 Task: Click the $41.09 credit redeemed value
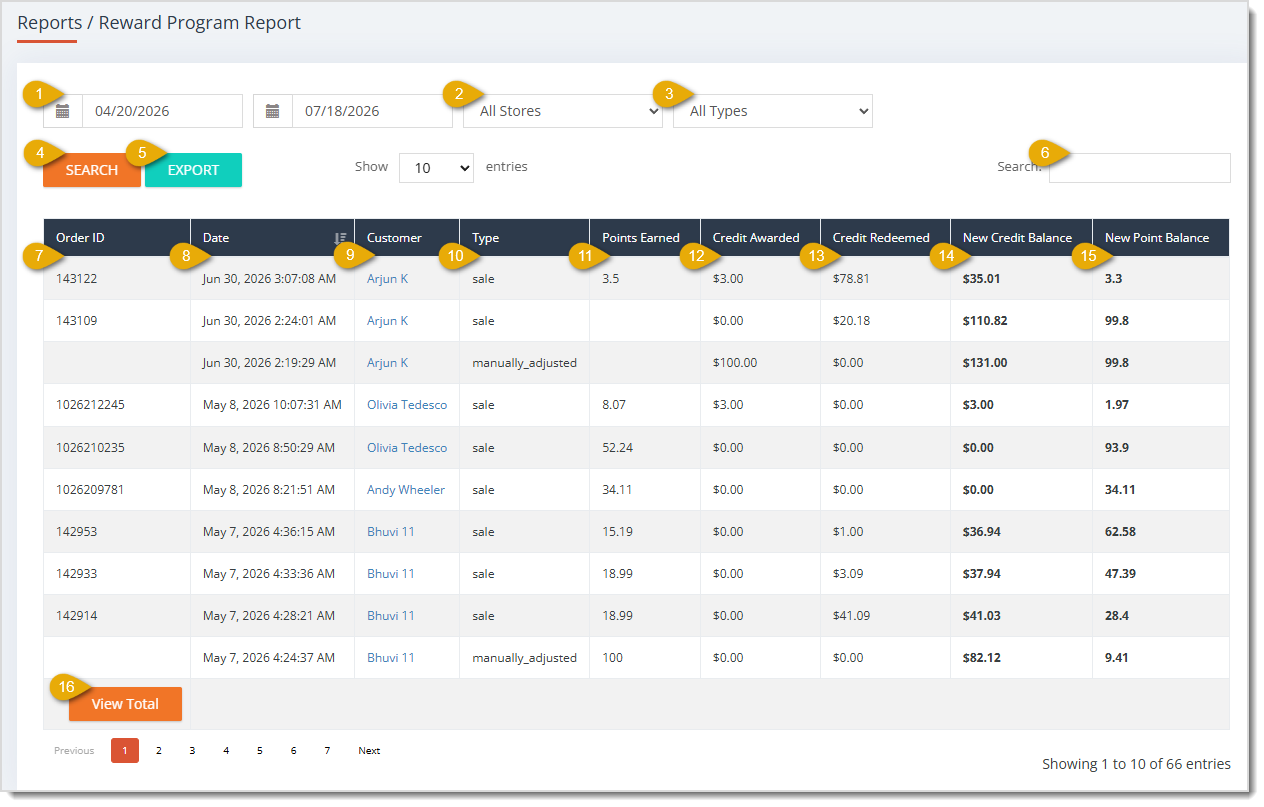(851, 616)
